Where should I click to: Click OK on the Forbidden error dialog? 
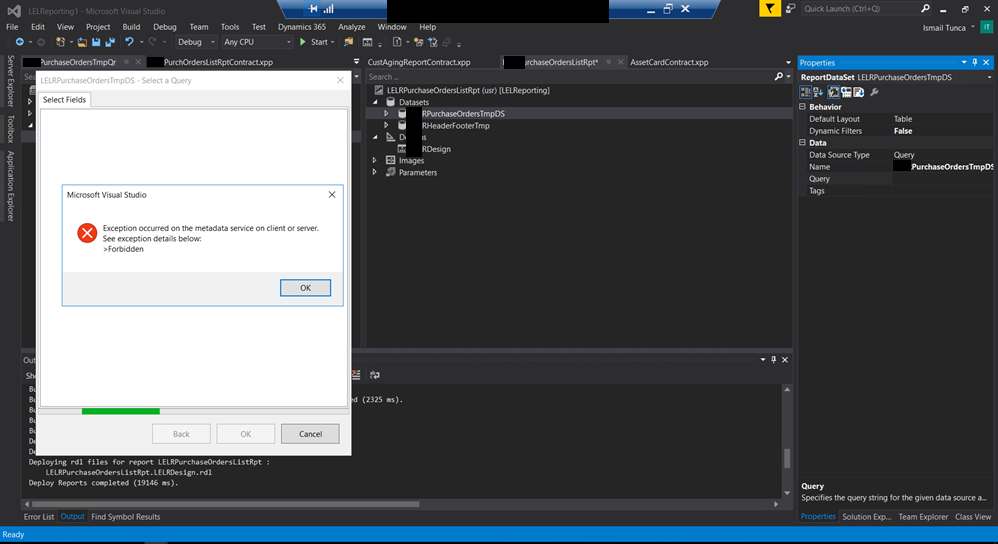305,288
